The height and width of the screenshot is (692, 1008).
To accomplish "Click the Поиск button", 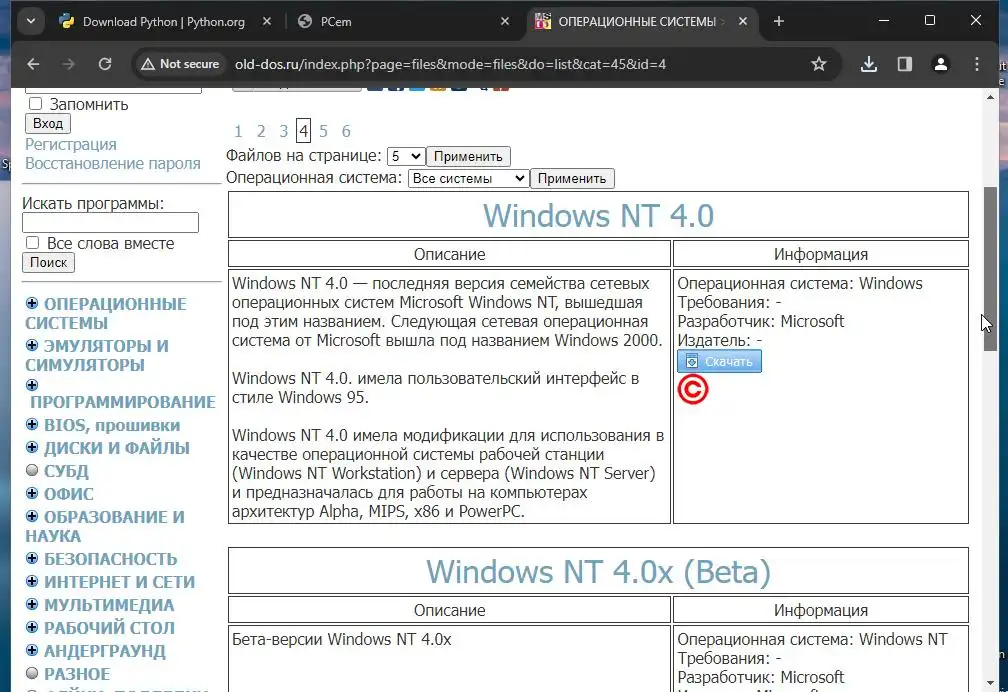I will 48,262.
